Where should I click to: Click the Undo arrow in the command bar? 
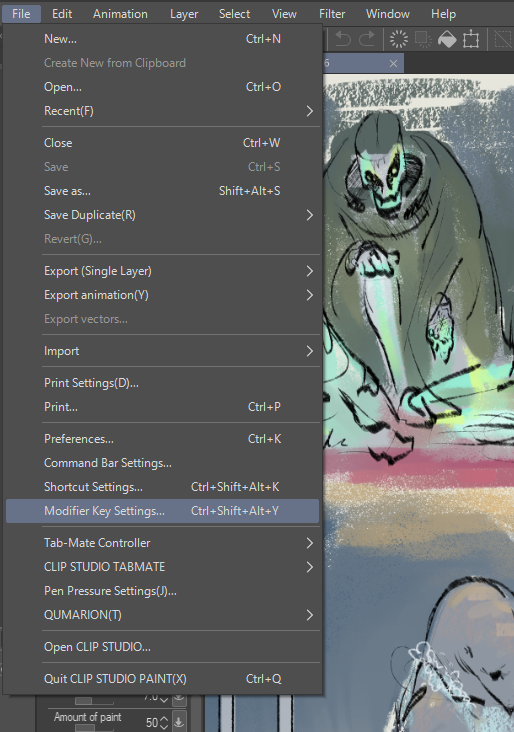pyautogui.click(x=343, y=39)
